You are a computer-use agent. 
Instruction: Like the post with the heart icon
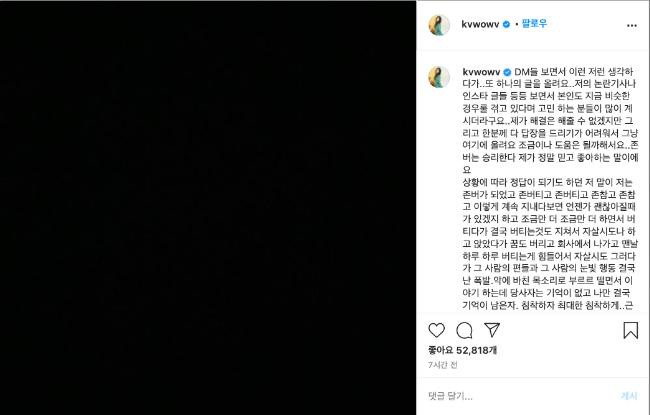coord(437,330)
